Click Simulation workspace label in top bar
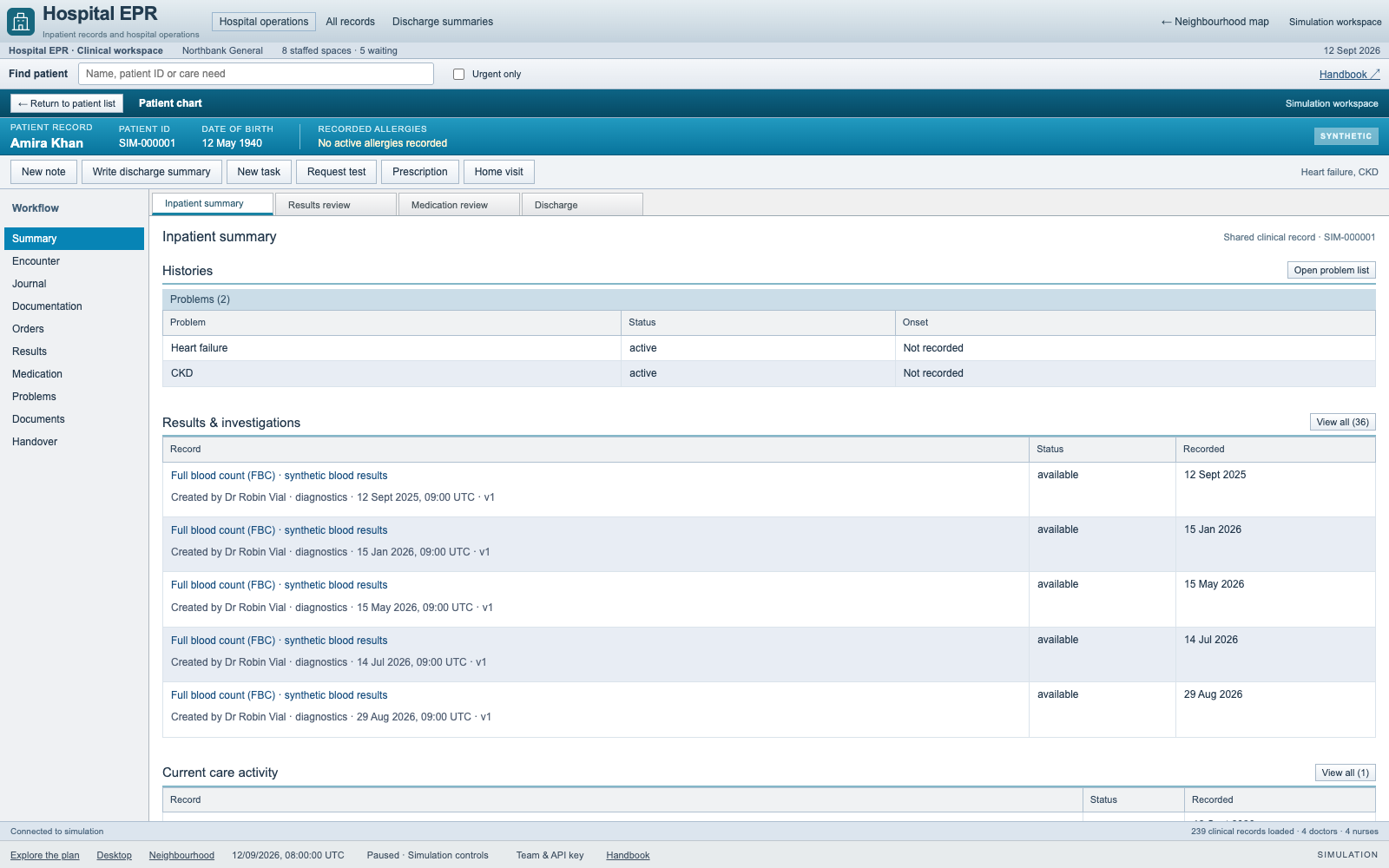The width and height of the screenshot is (1389, 868). pos(1335,22)
